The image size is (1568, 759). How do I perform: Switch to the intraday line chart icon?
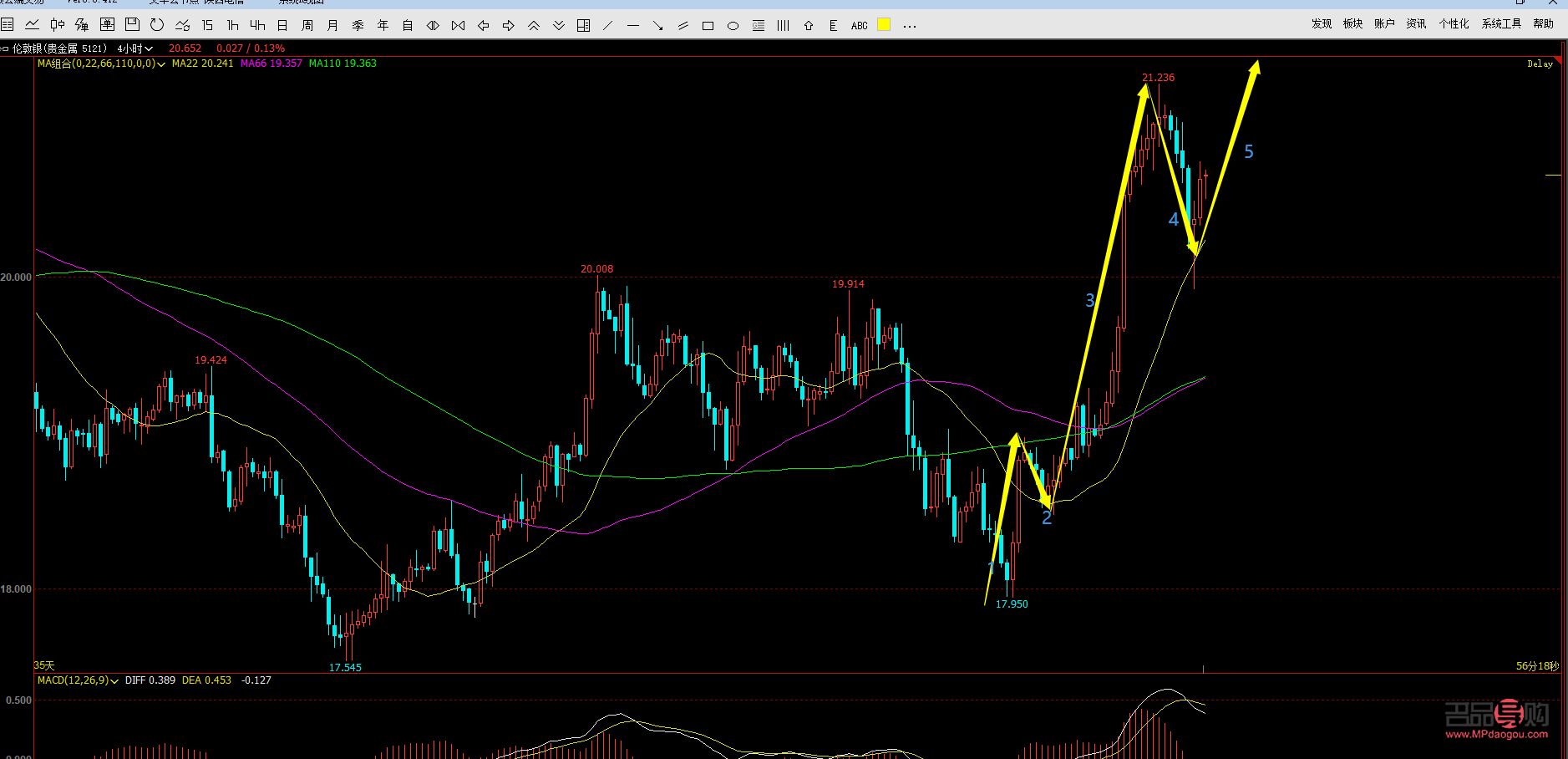(33, 25)
